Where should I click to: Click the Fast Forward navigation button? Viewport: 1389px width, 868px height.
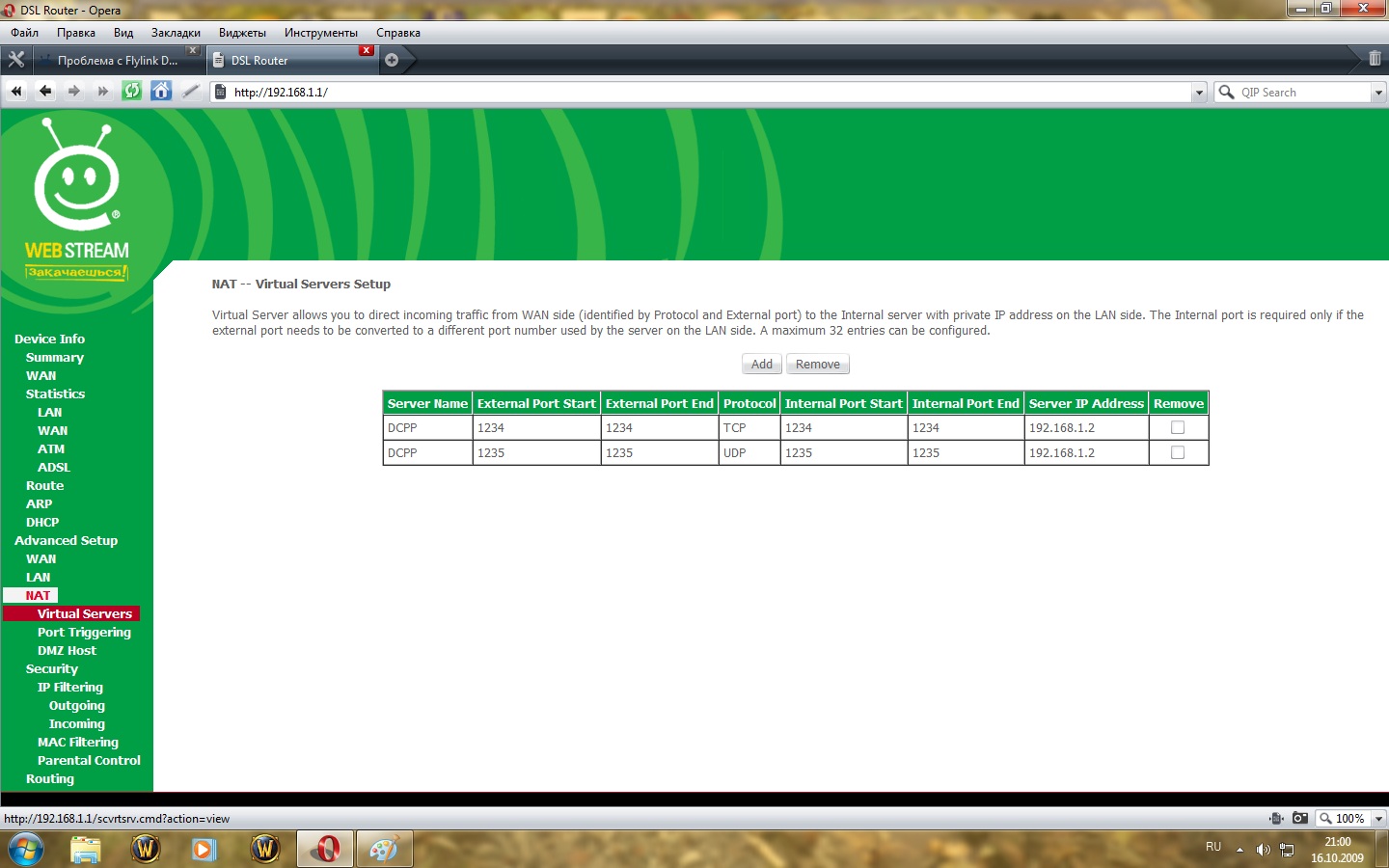pos(103,92)
